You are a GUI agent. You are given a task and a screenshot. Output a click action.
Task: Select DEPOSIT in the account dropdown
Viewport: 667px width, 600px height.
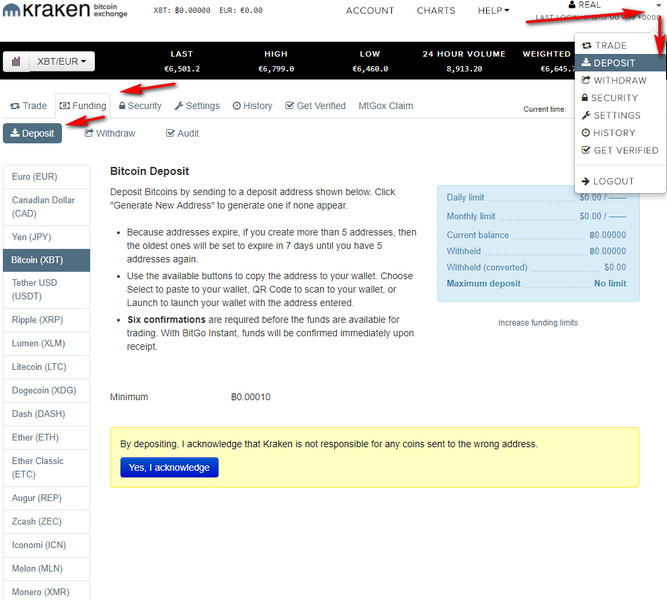[620, 63]
